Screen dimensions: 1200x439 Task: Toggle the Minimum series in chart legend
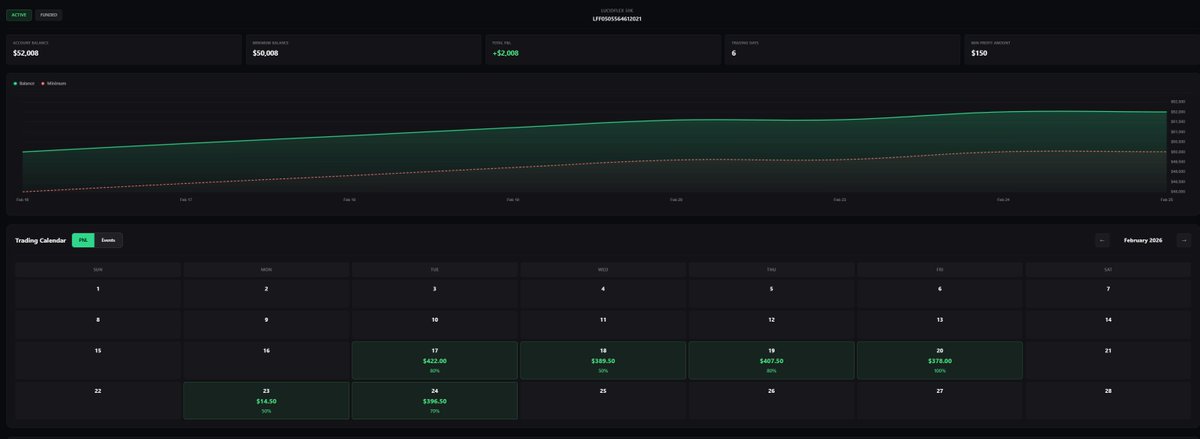pyautogui.click(x=54, y=83)
